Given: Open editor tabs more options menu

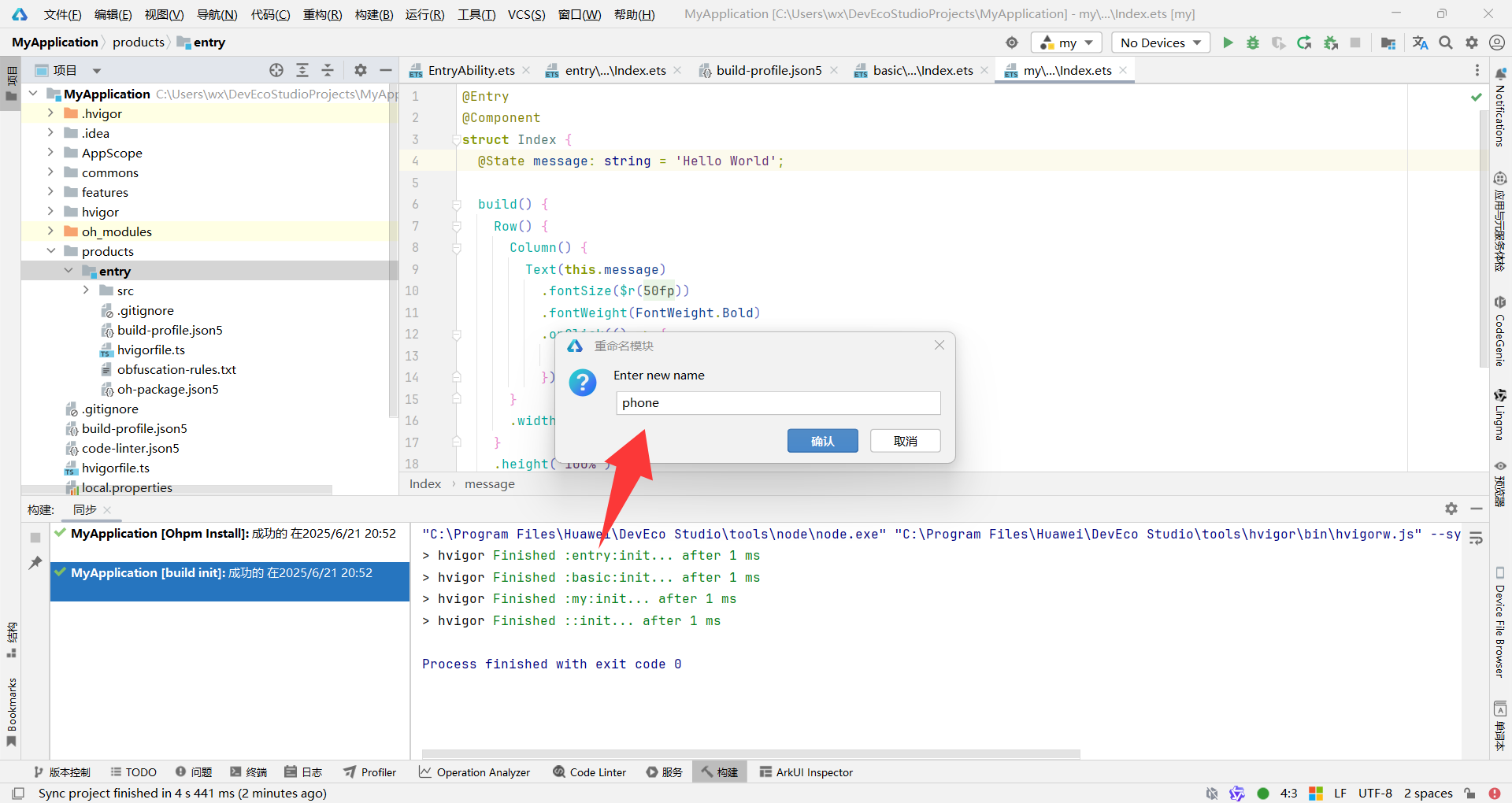Looking at the screenshot, I should pyautogui.click(x=1477, y=70).
